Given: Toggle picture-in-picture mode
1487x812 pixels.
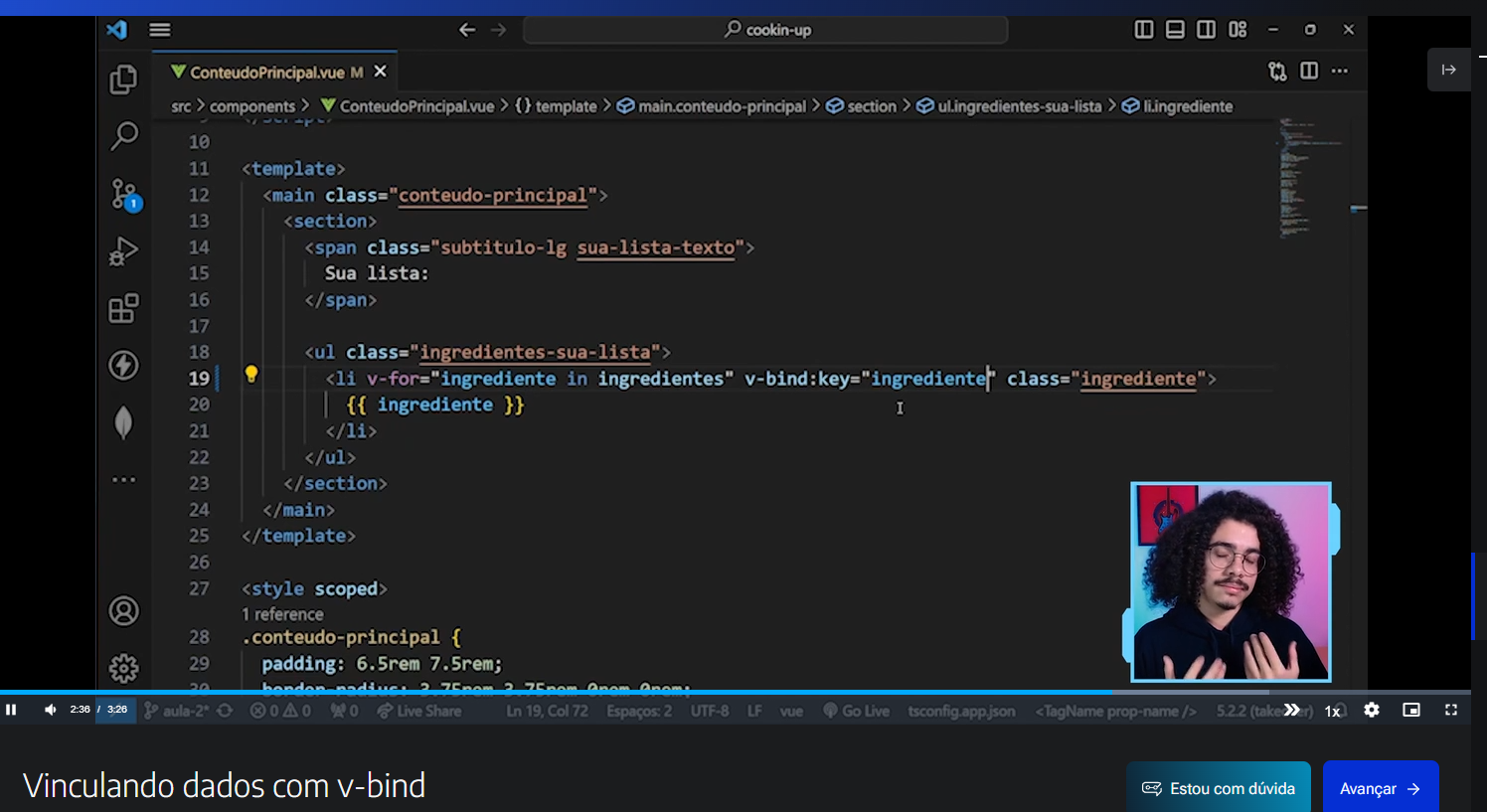Looking at the screenshot, I should tap(1411, 710).
